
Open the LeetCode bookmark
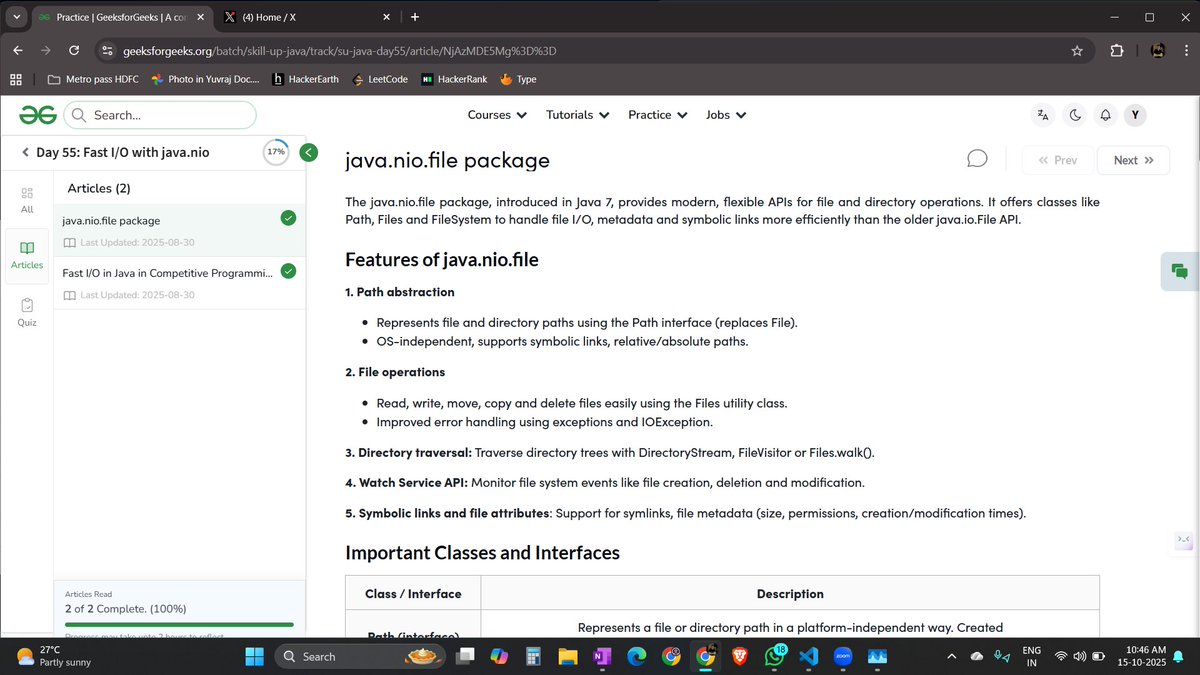click(x=381, y=79)
